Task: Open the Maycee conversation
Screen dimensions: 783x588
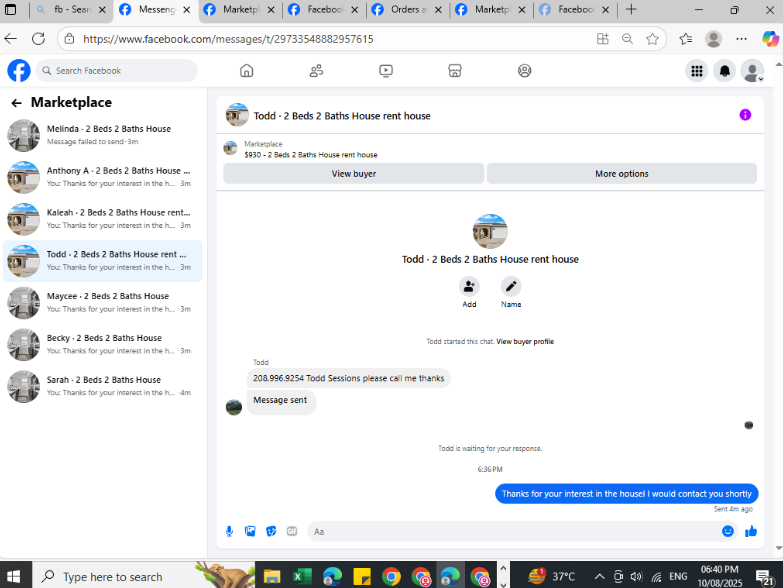Action: pos(103,303)
